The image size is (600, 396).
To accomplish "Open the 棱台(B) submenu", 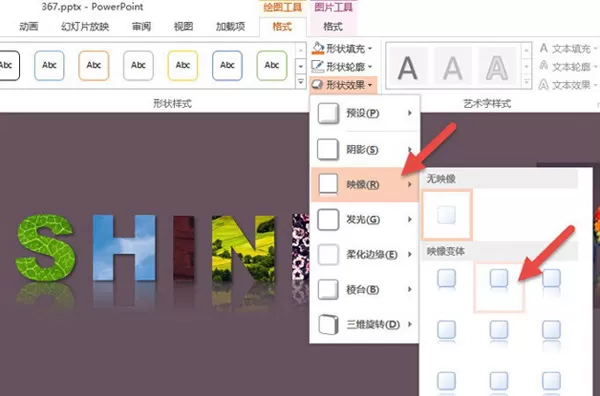I will pos(365,289).
